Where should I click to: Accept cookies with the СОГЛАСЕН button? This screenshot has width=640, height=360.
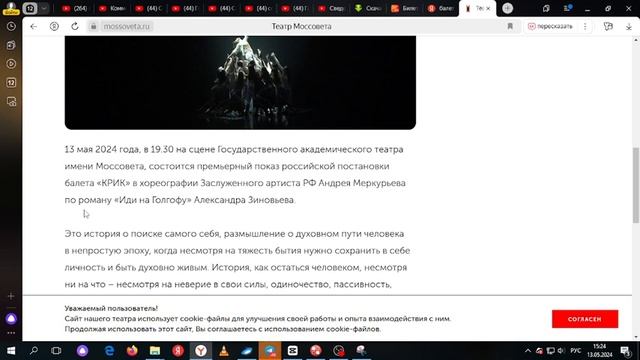click(585, 319)
